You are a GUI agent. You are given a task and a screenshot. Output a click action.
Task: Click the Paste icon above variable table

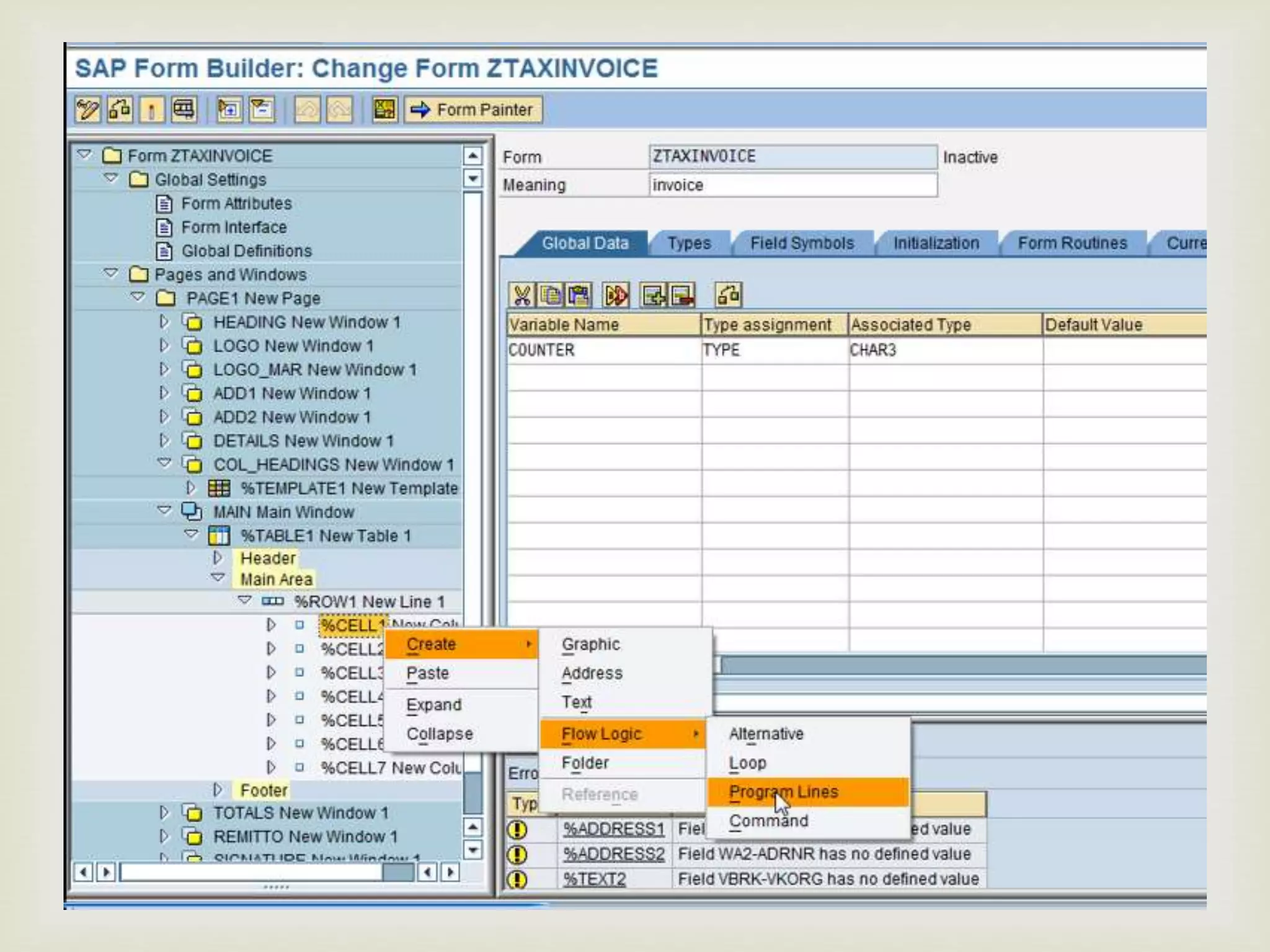579,296
